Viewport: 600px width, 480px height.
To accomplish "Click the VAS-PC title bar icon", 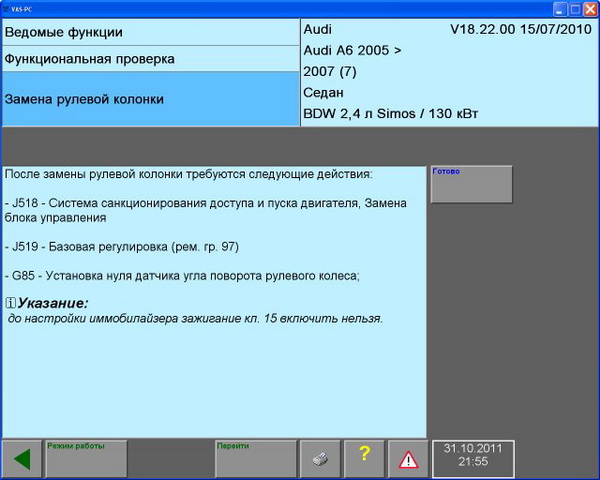I will point(5,9).
